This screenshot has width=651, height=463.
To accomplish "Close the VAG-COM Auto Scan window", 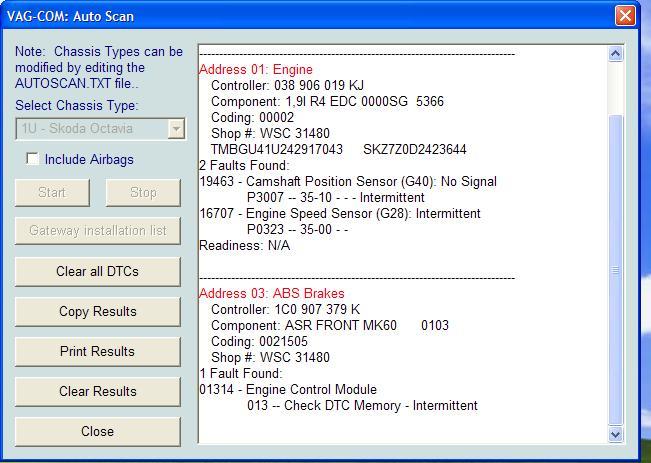I will pyautogui.click(x=625, y=16).
